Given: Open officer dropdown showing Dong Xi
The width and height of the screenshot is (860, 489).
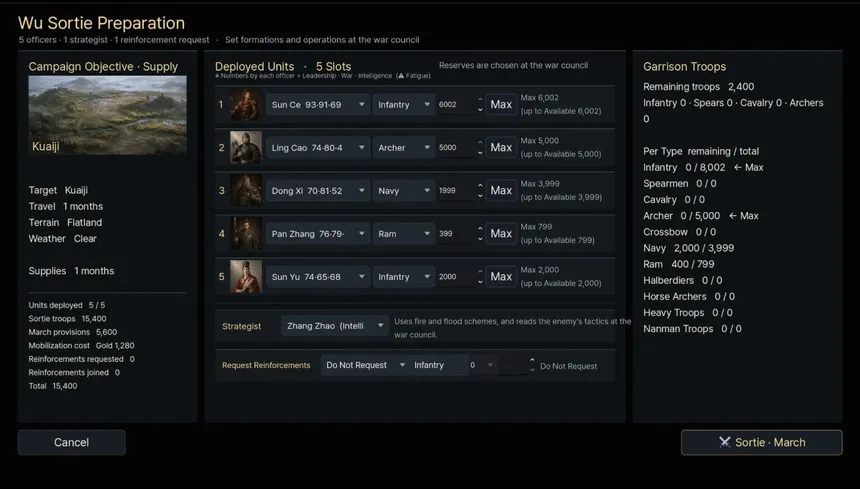Looking at the screenshot, I should (318, 191).
